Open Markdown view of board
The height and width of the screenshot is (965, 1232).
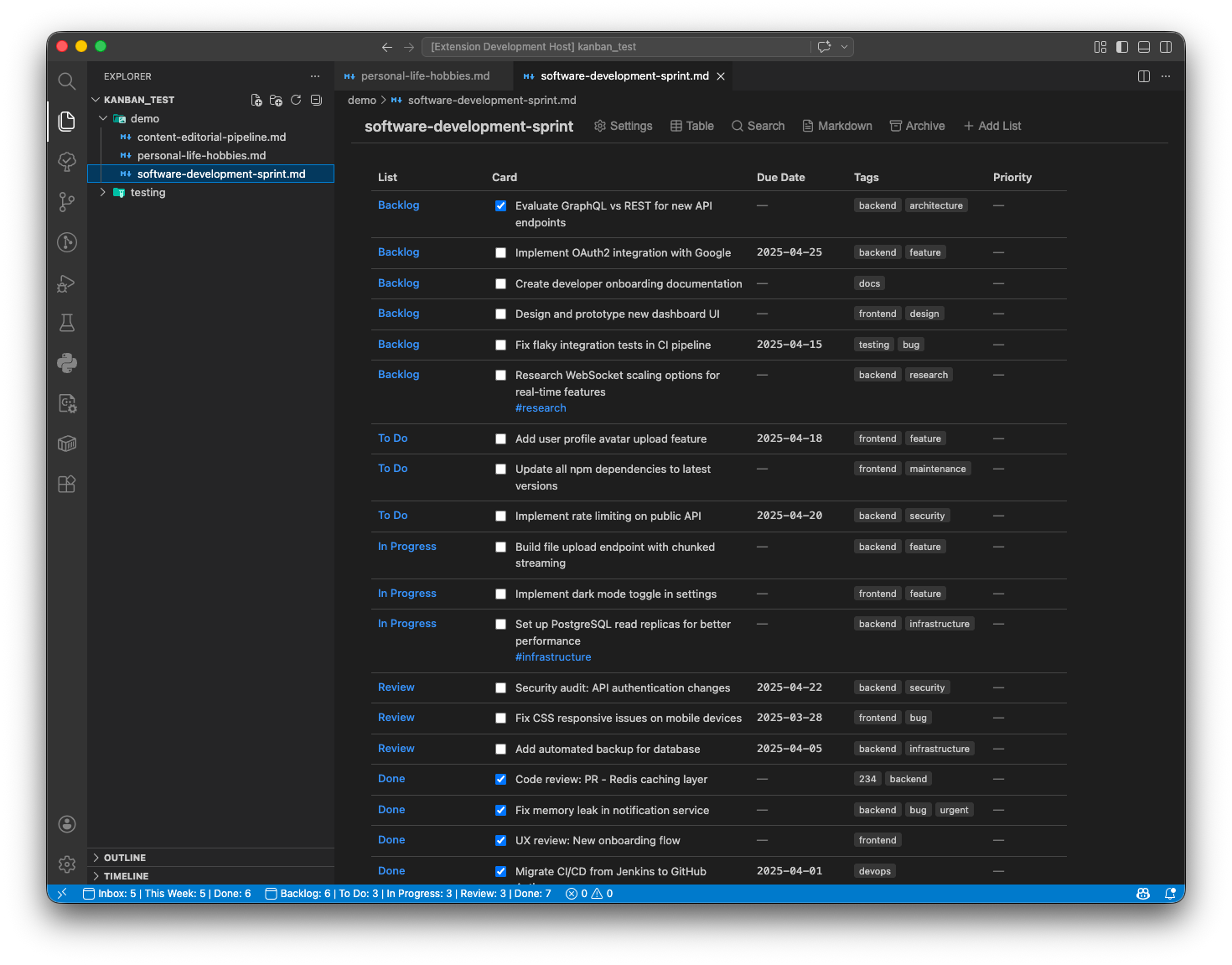click(837, 126)
